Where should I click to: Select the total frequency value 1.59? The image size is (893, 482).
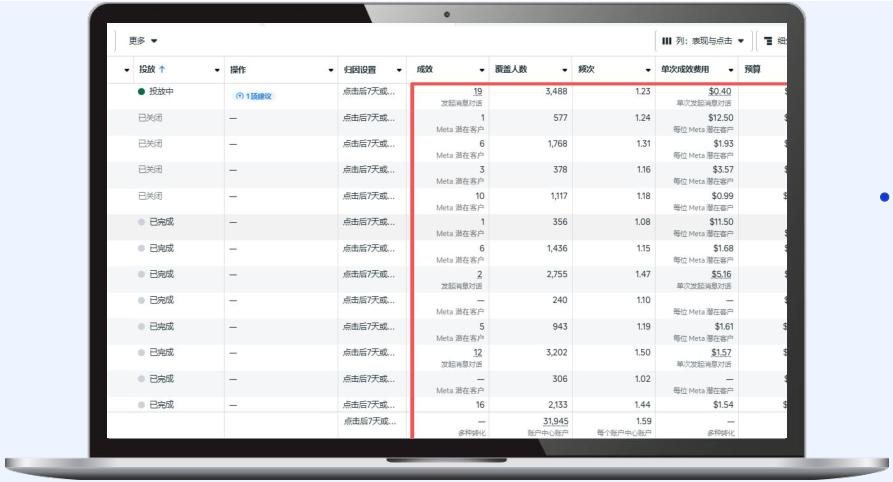coord(643,421)
